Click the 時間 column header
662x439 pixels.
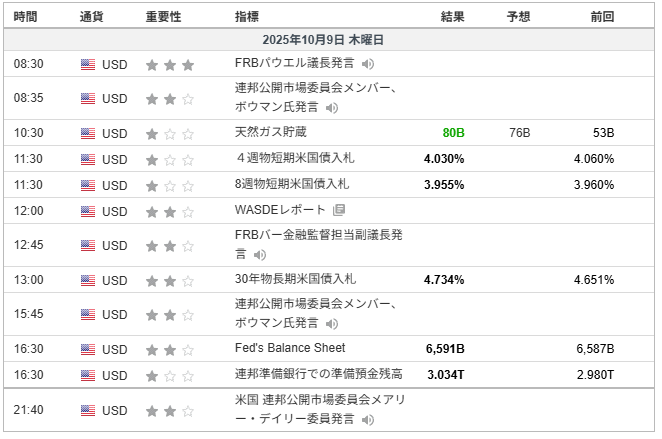[x=26, y=17]
